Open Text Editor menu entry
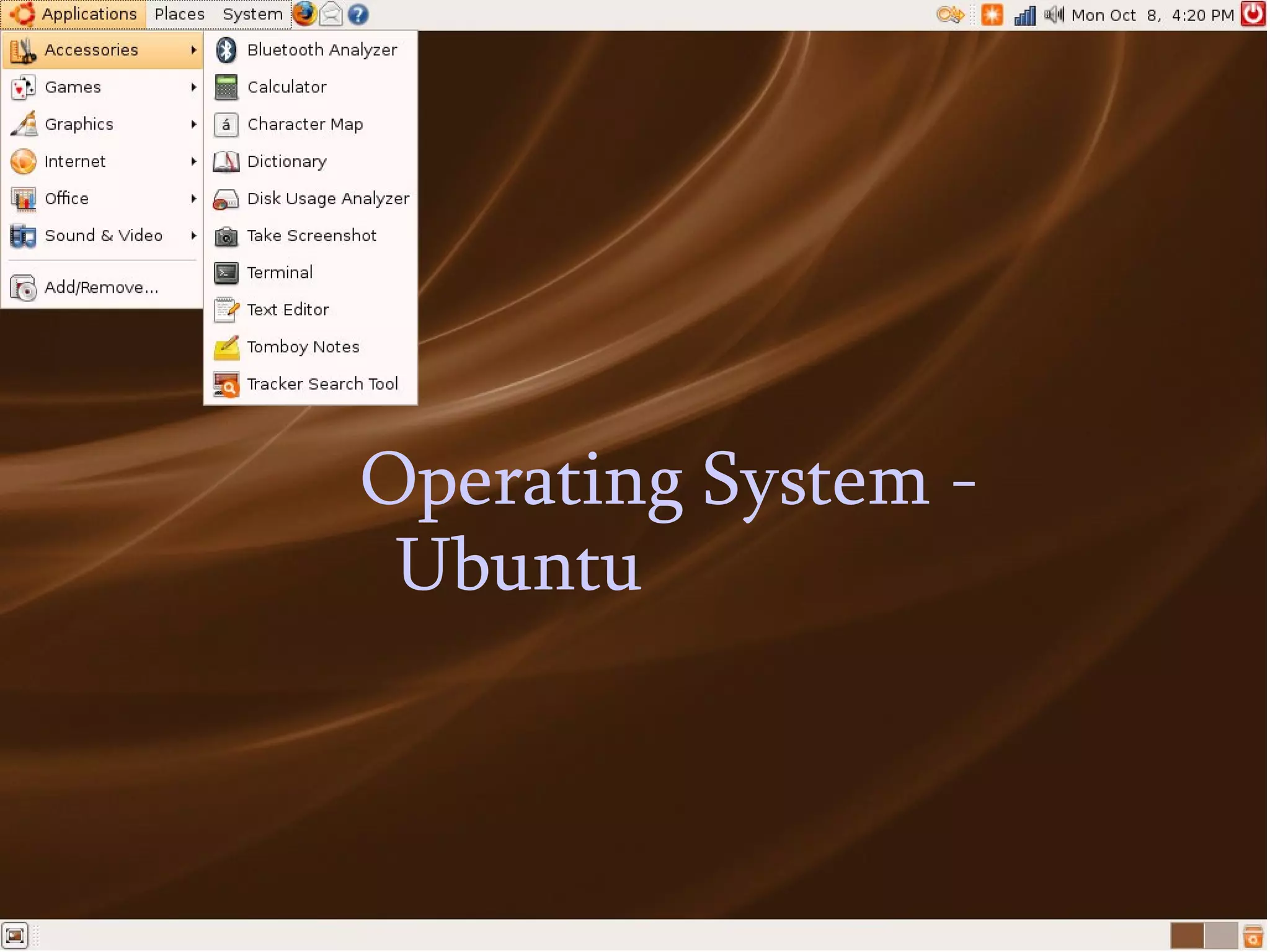Screen dimensions: 1270x952 point(311,309)
